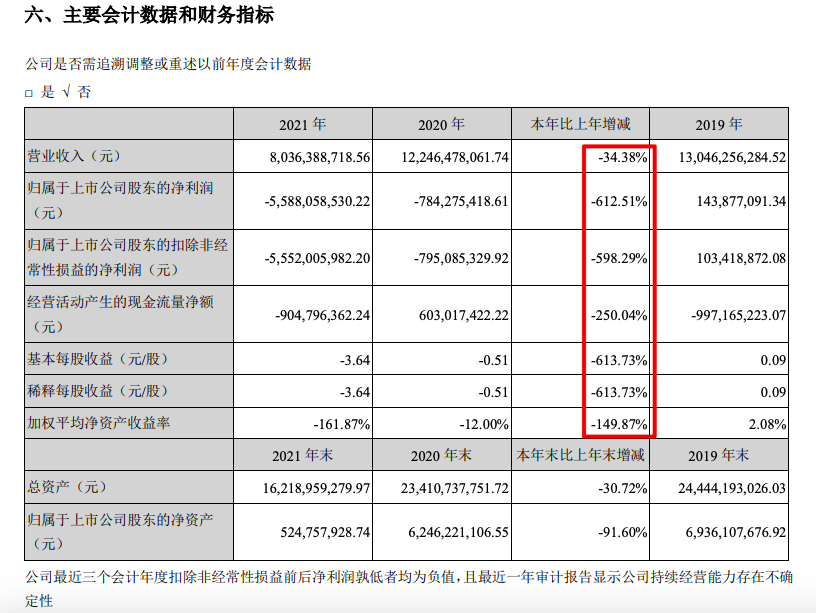Click the √ 否 checked option
The image size is (816, 613).
tap(76, 93)
